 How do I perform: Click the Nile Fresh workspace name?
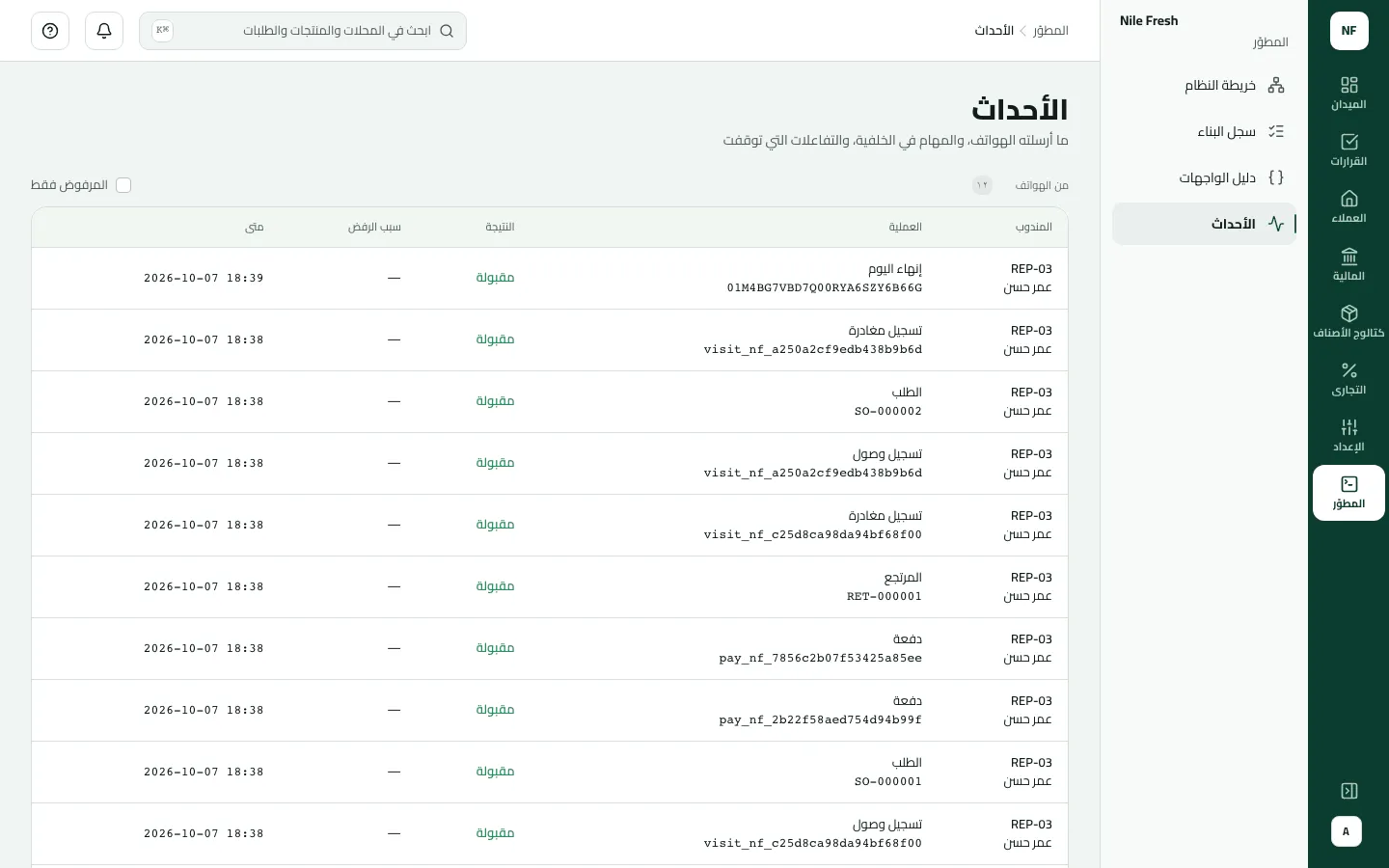[1149, 20]
